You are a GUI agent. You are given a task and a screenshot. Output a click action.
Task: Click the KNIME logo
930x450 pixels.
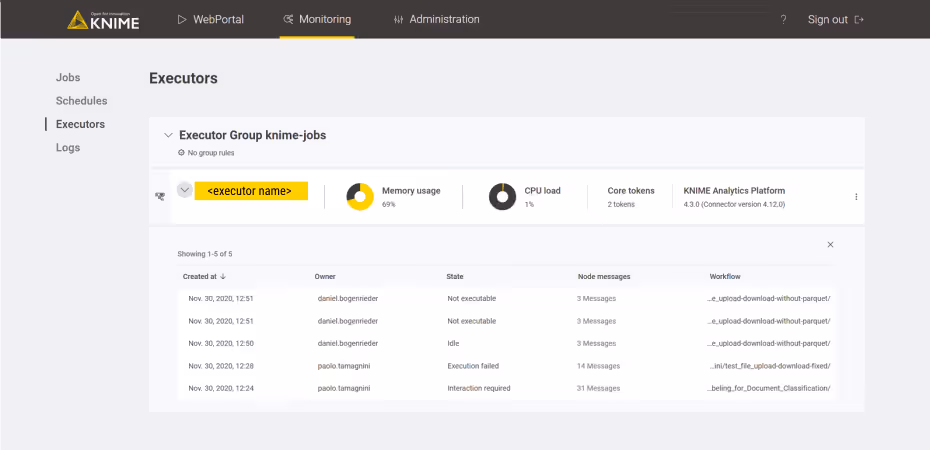[103, 20]
